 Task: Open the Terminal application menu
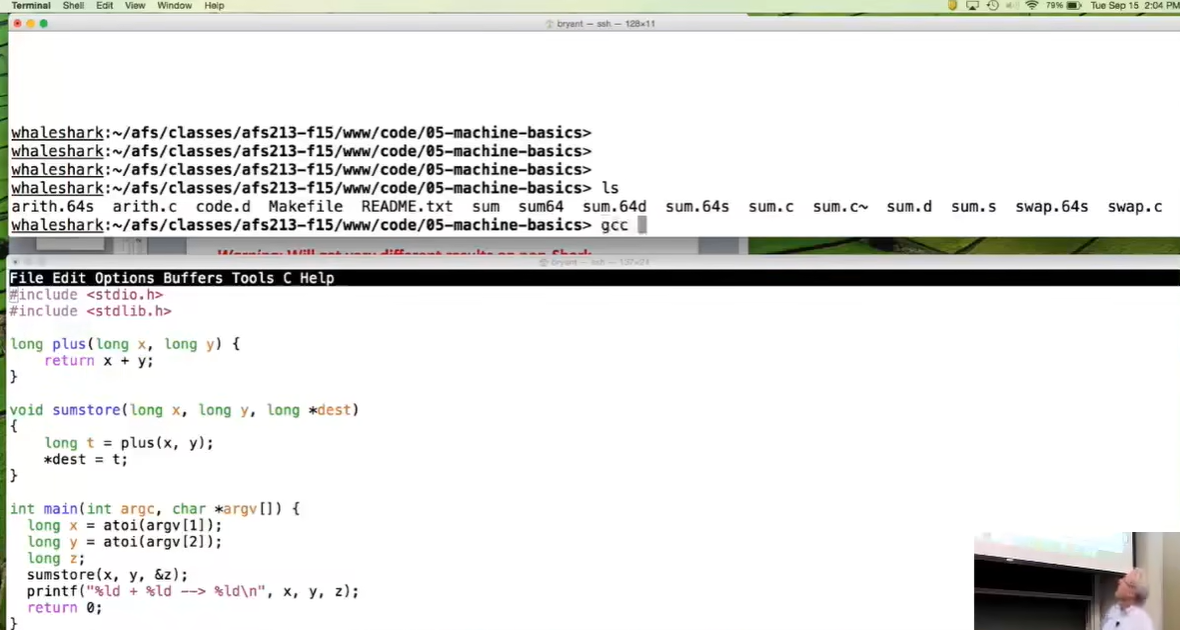coord(31,6)
